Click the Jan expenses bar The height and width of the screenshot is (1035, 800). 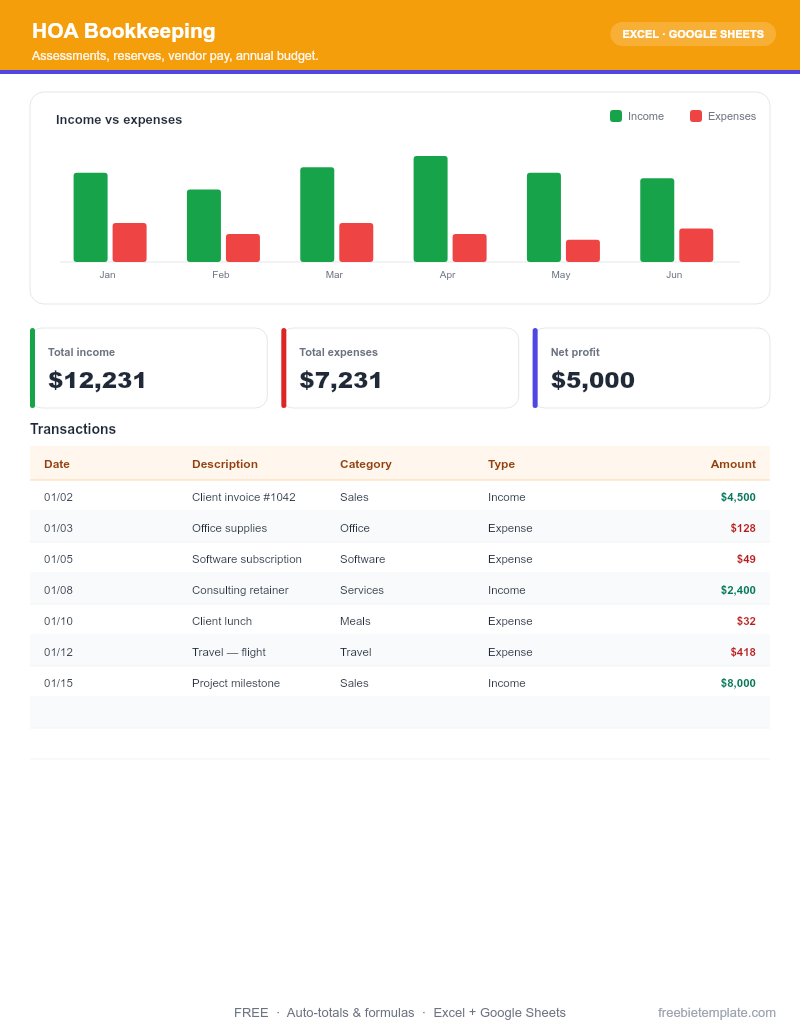point(129,242)
